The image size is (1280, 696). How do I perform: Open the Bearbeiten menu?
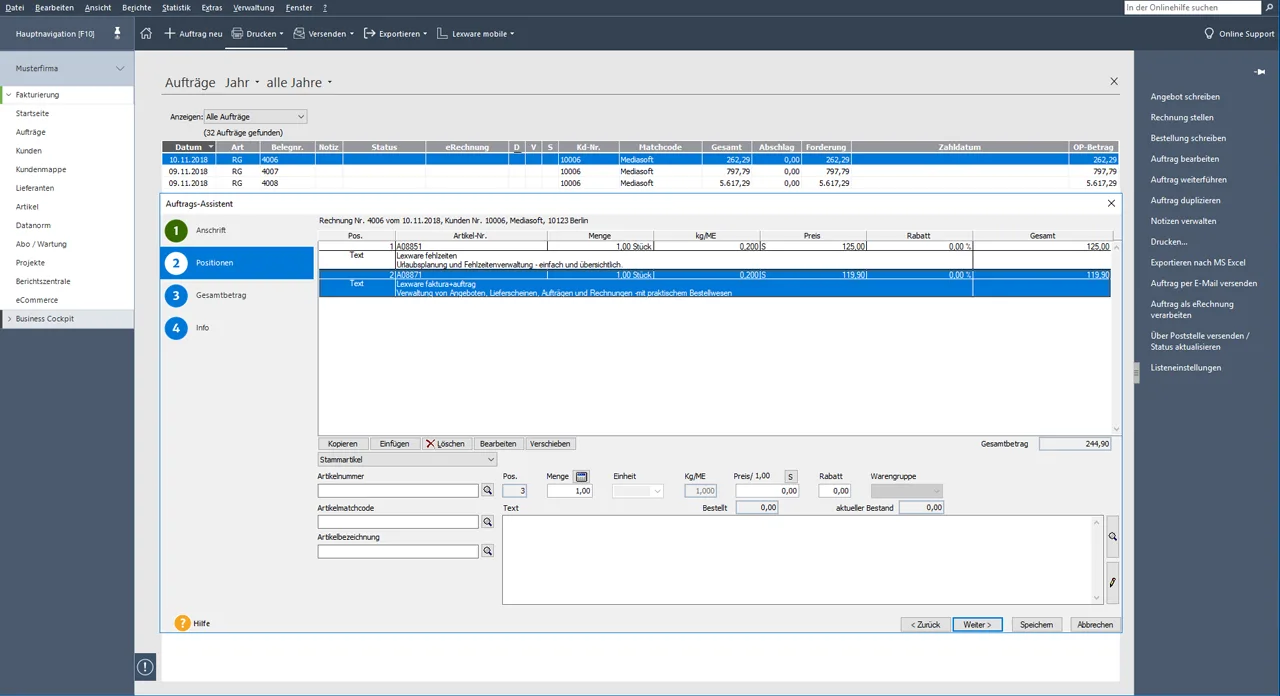tap(54, 7)
